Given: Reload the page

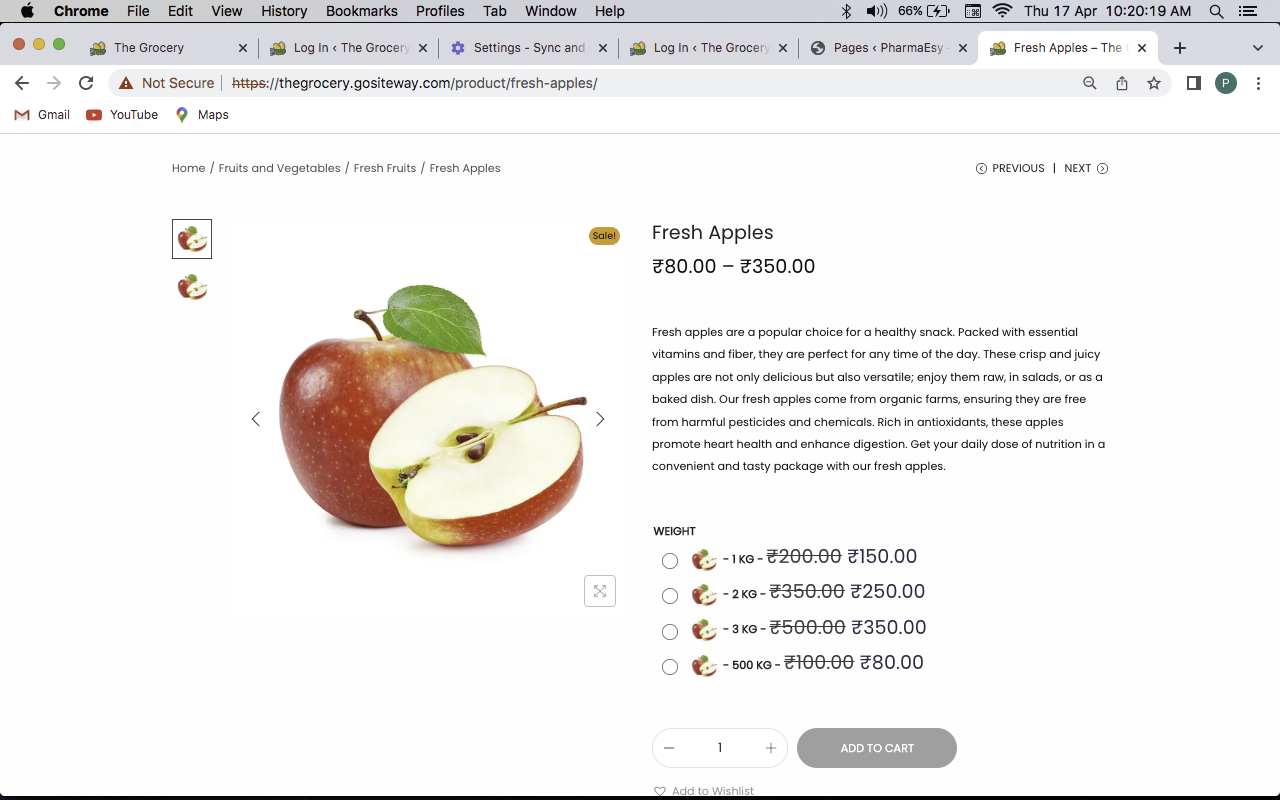Looking at the screenshot, I should [x=86, y=83].
